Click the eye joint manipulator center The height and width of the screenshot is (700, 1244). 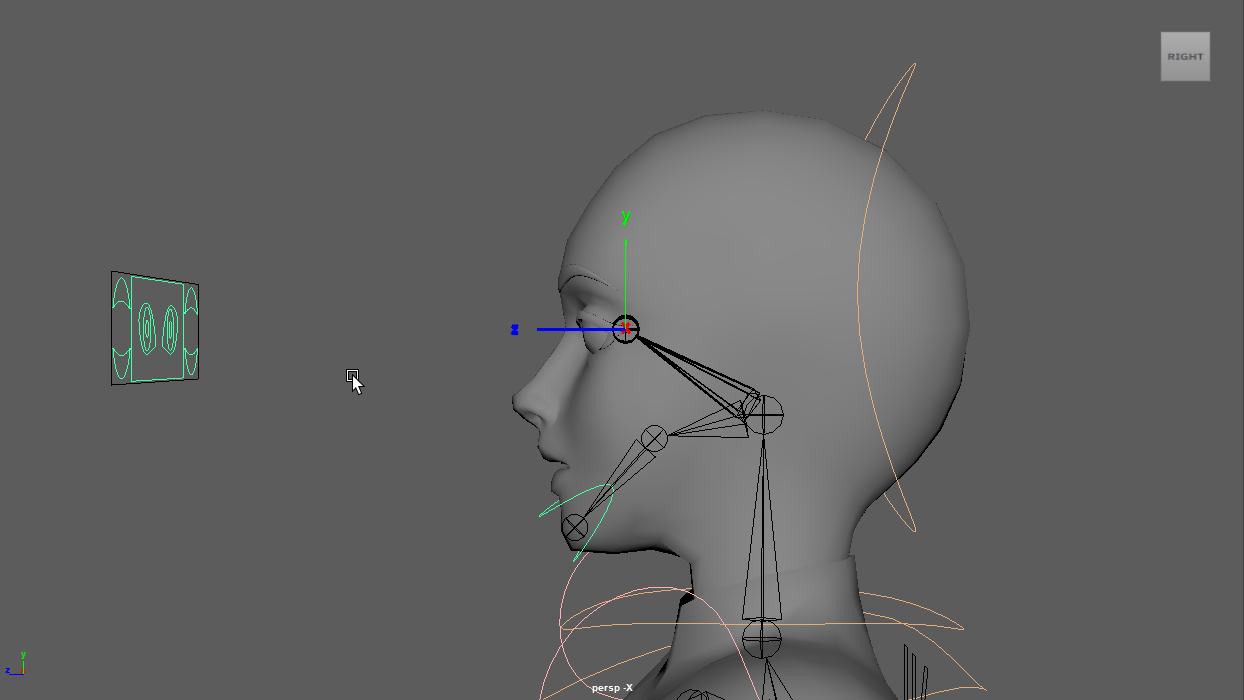coord(626,328)
